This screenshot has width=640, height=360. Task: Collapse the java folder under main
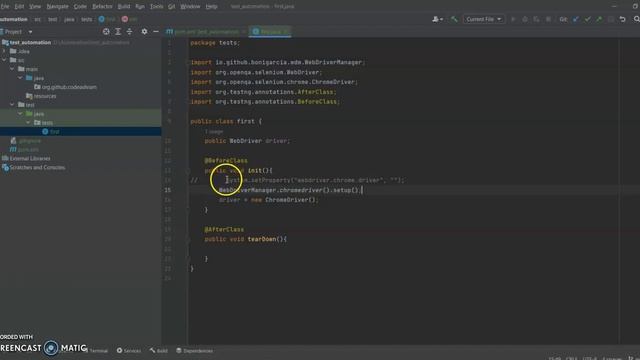20,78
